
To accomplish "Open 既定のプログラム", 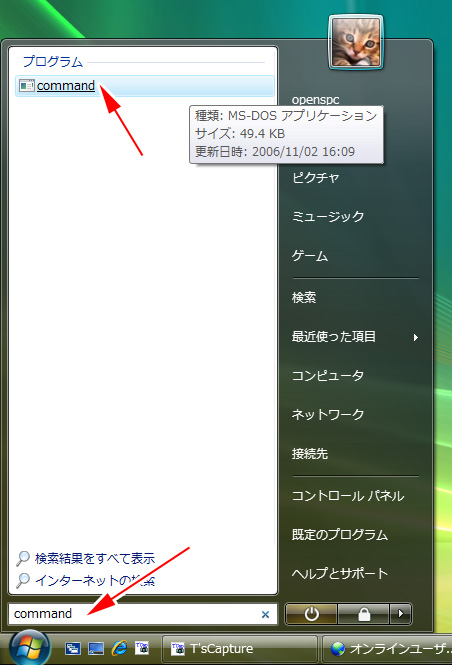I will pos(340,535).
